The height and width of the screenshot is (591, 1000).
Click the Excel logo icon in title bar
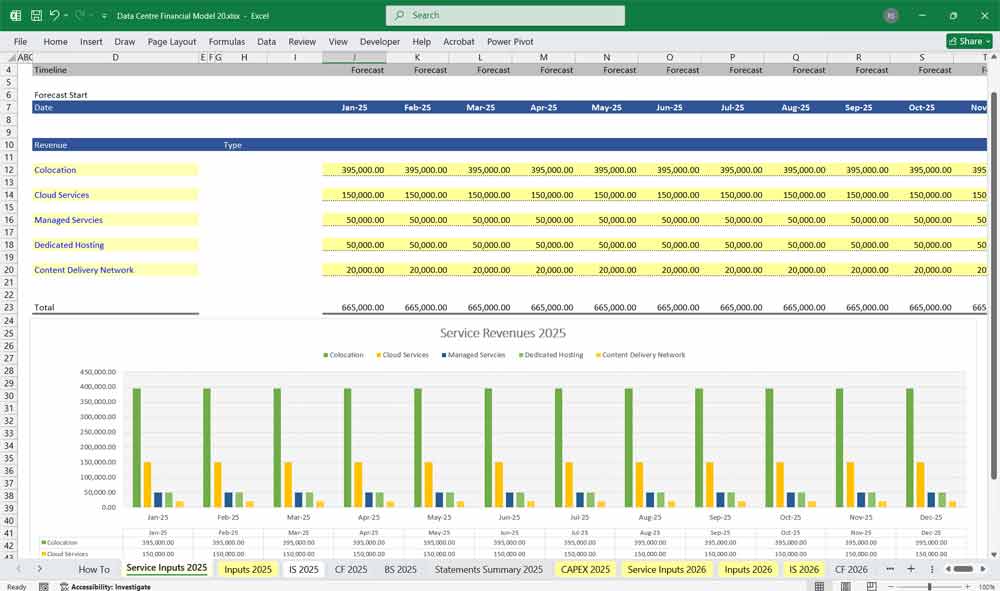(x=15, y=15)
